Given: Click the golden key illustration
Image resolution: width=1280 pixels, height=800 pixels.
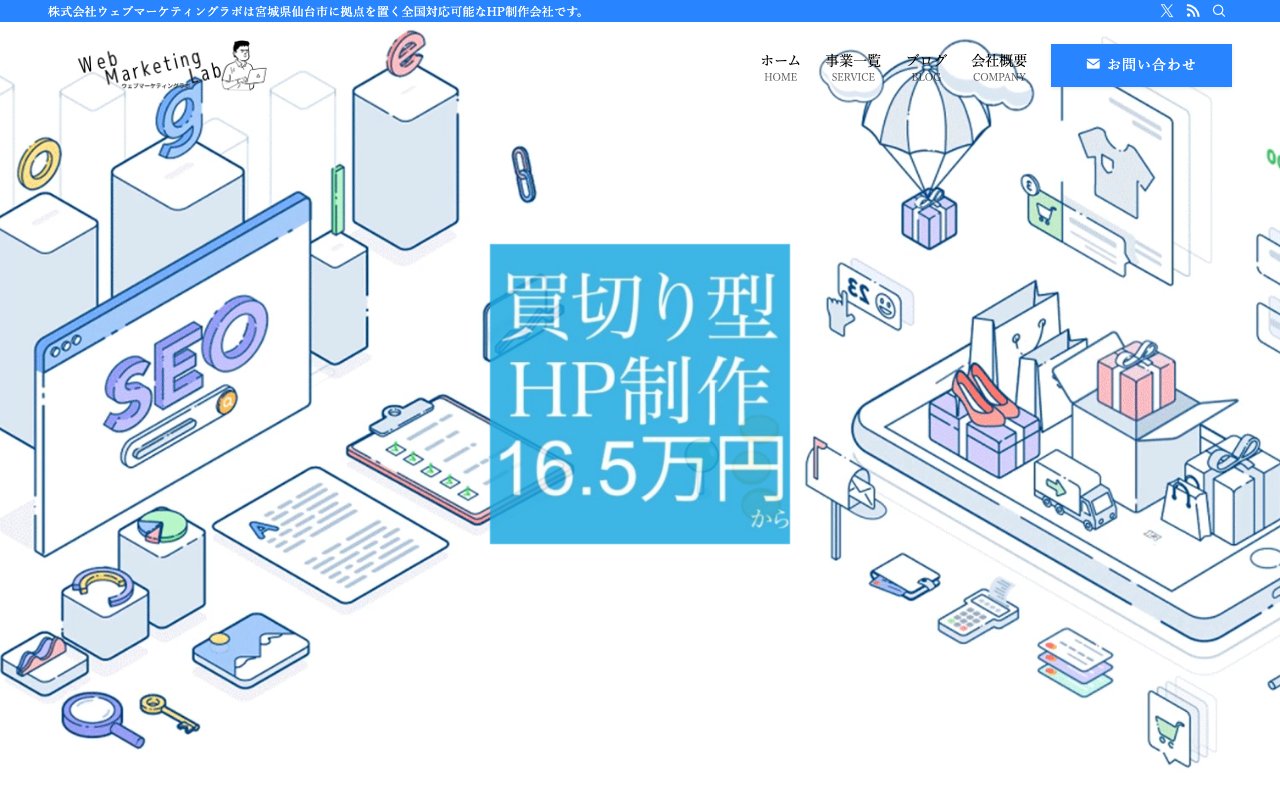Looking at the screenshot, I should pyautogui.click(x=168, y=712).
